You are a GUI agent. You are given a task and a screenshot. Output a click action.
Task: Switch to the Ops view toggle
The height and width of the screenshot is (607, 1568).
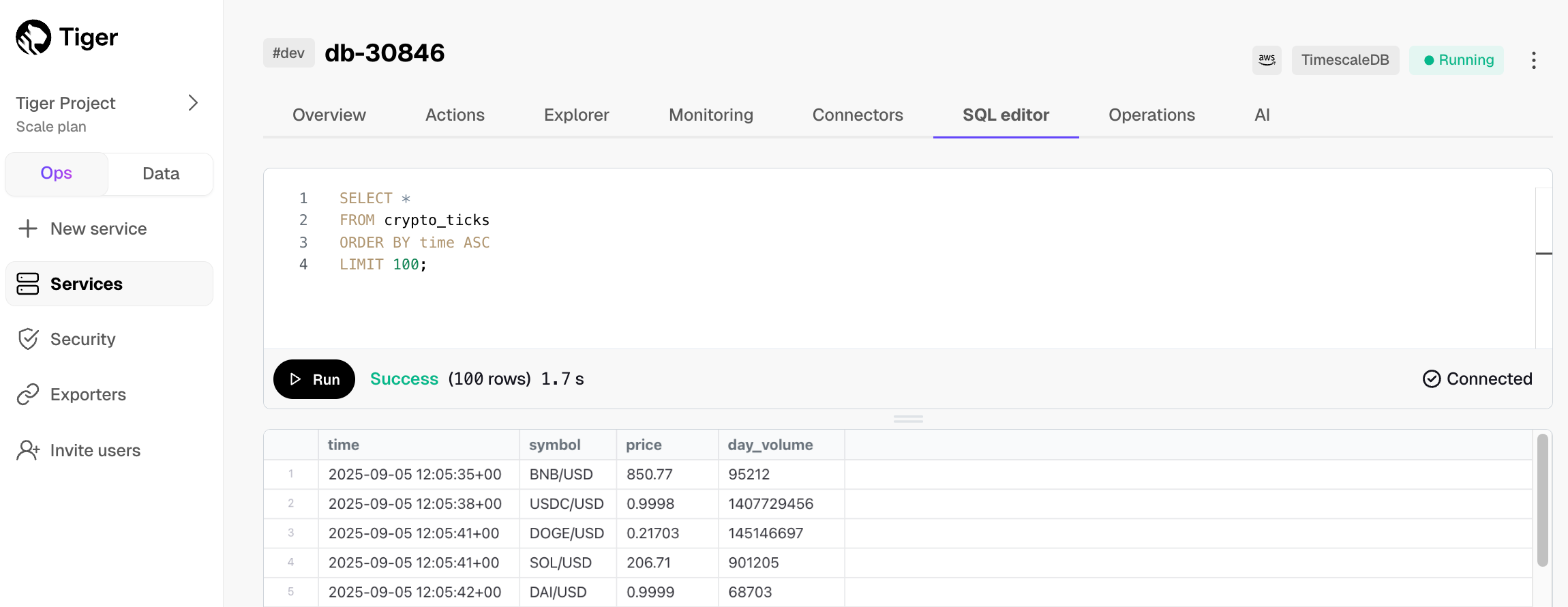tap(57, 173)
